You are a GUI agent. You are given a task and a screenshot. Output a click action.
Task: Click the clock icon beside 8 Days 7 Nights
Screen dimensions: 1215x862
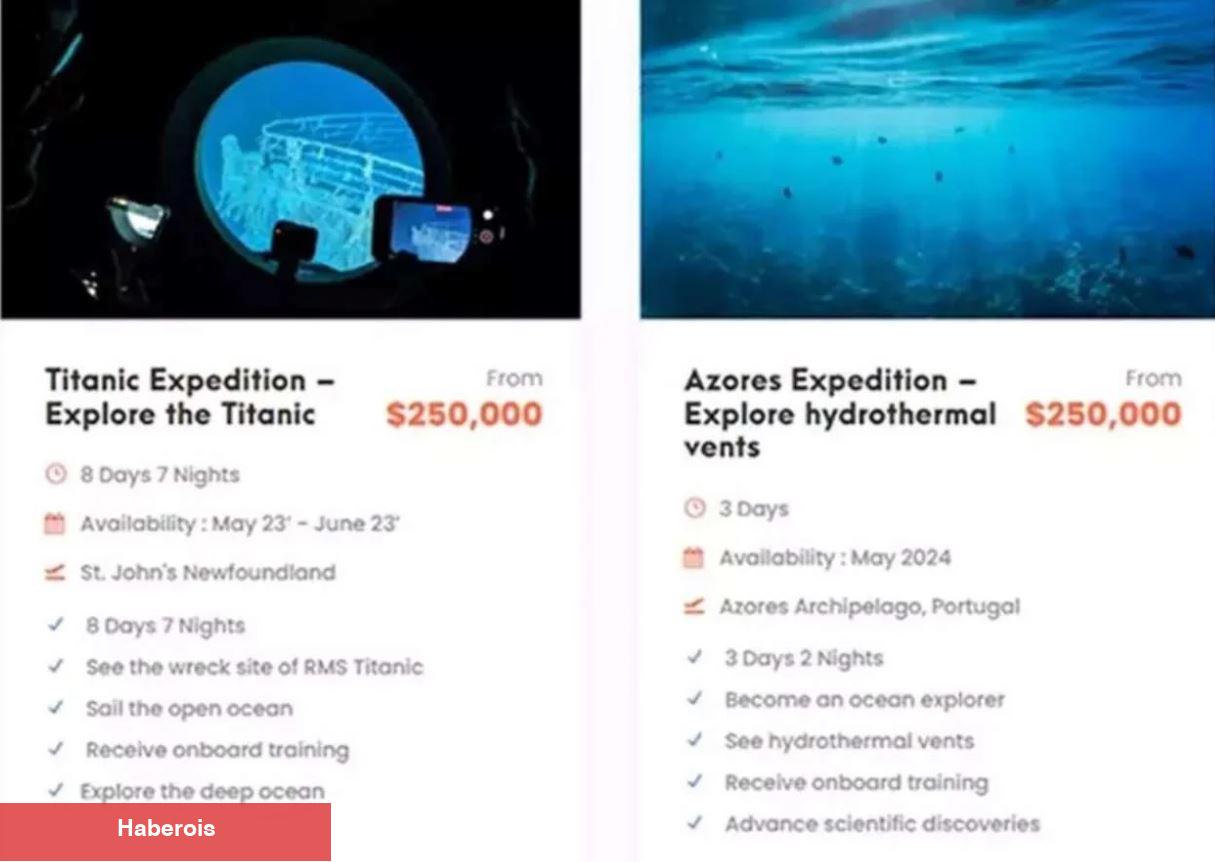point(55,474)
